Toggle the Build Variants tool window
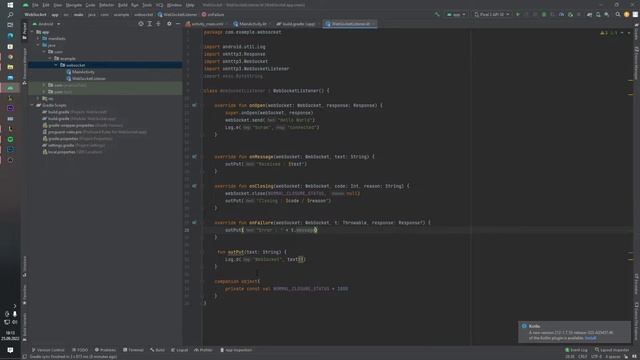The height and width of the screenshot is (360, 640). coord(24,327)
